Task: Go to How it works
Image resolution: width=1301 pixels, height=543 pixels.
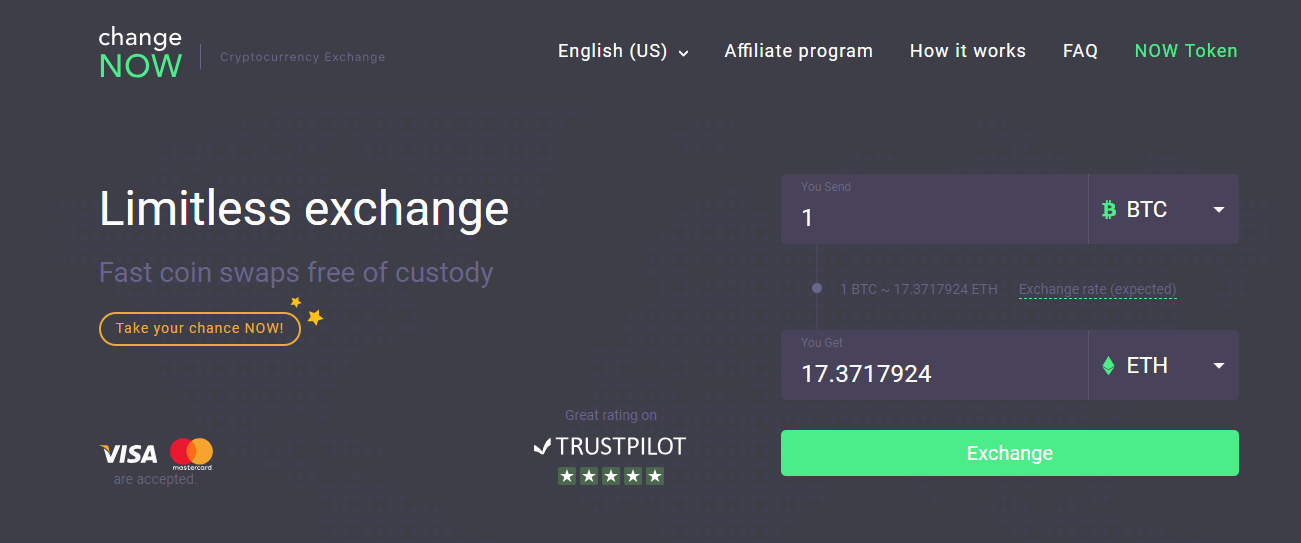Action: 967,51
